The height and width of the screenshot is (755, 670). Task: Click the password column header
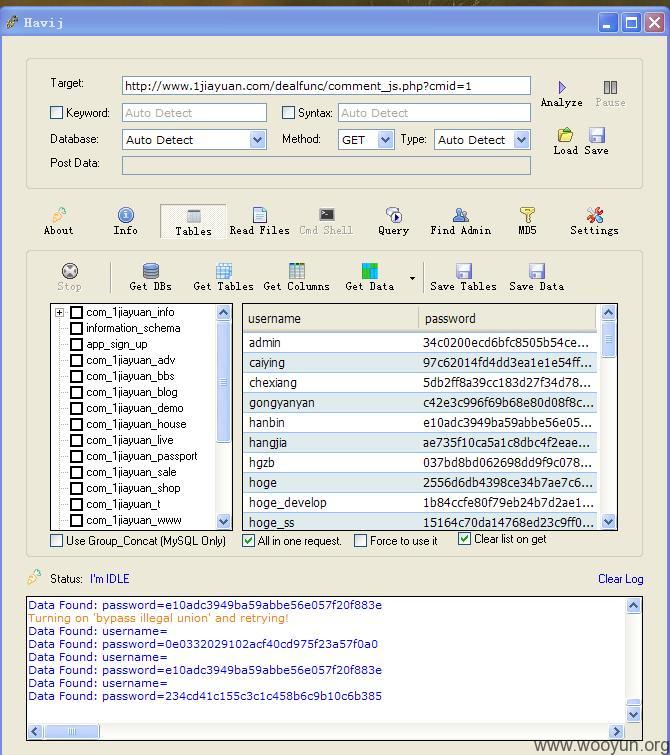click(508, 318)
